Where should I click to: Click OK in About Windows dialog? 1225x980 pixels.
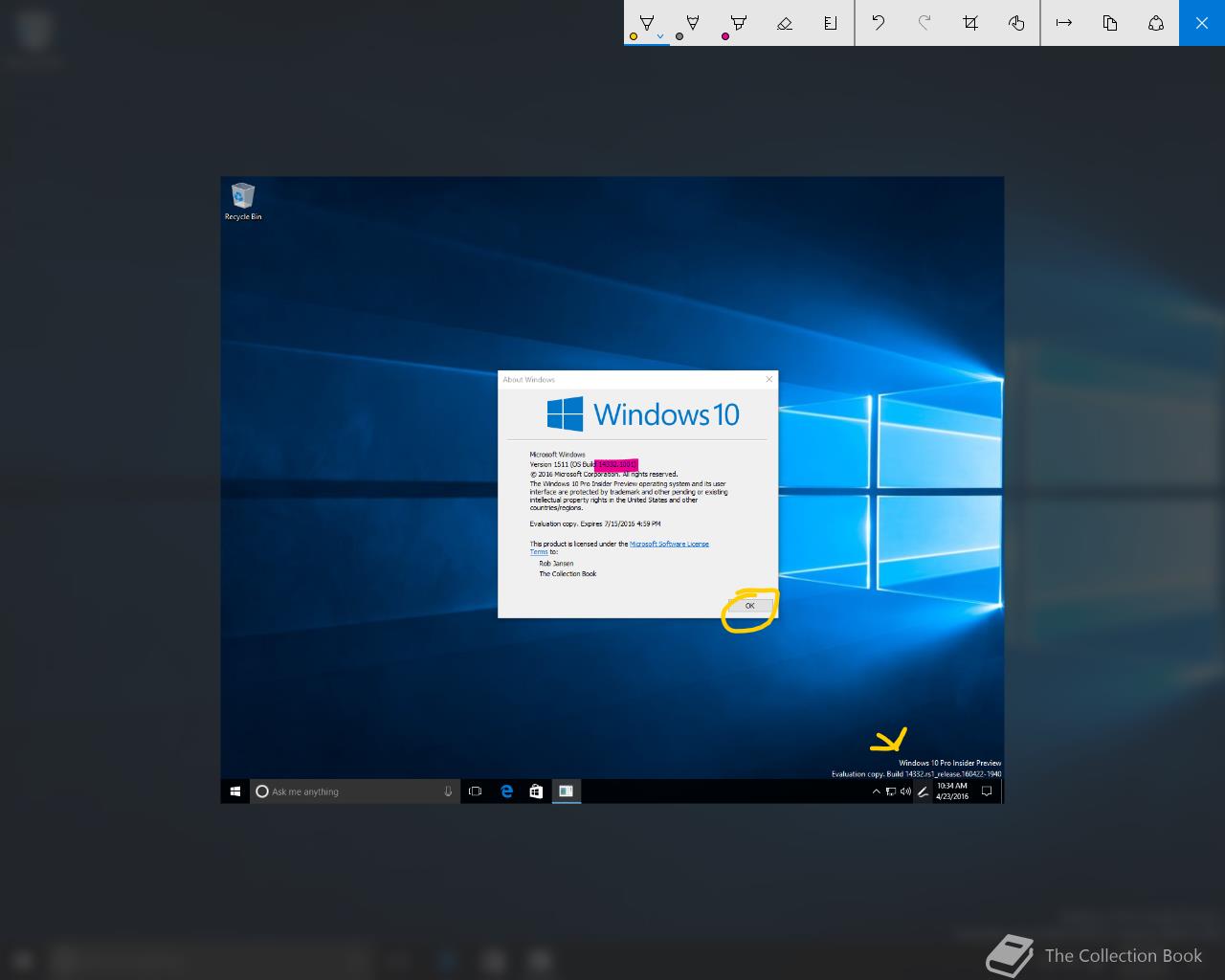click(x=749, y=606)
